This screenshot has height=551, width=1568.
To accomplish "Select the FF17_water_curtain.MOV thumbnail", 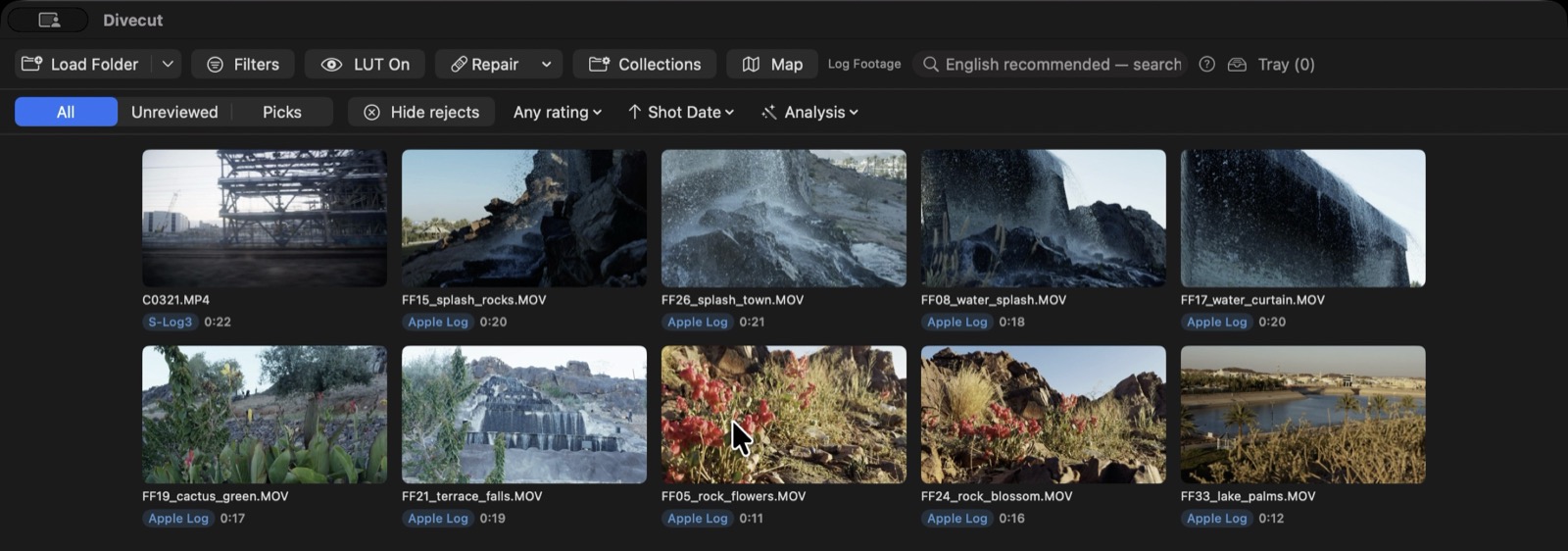I will [1303, 218].
